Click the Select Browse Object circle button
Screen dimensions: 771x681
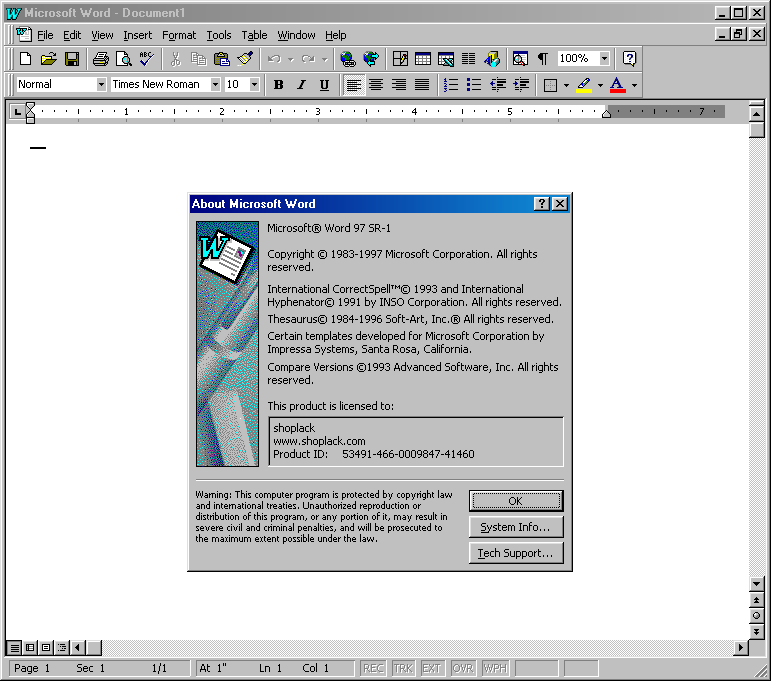click(x=756, y=616)
